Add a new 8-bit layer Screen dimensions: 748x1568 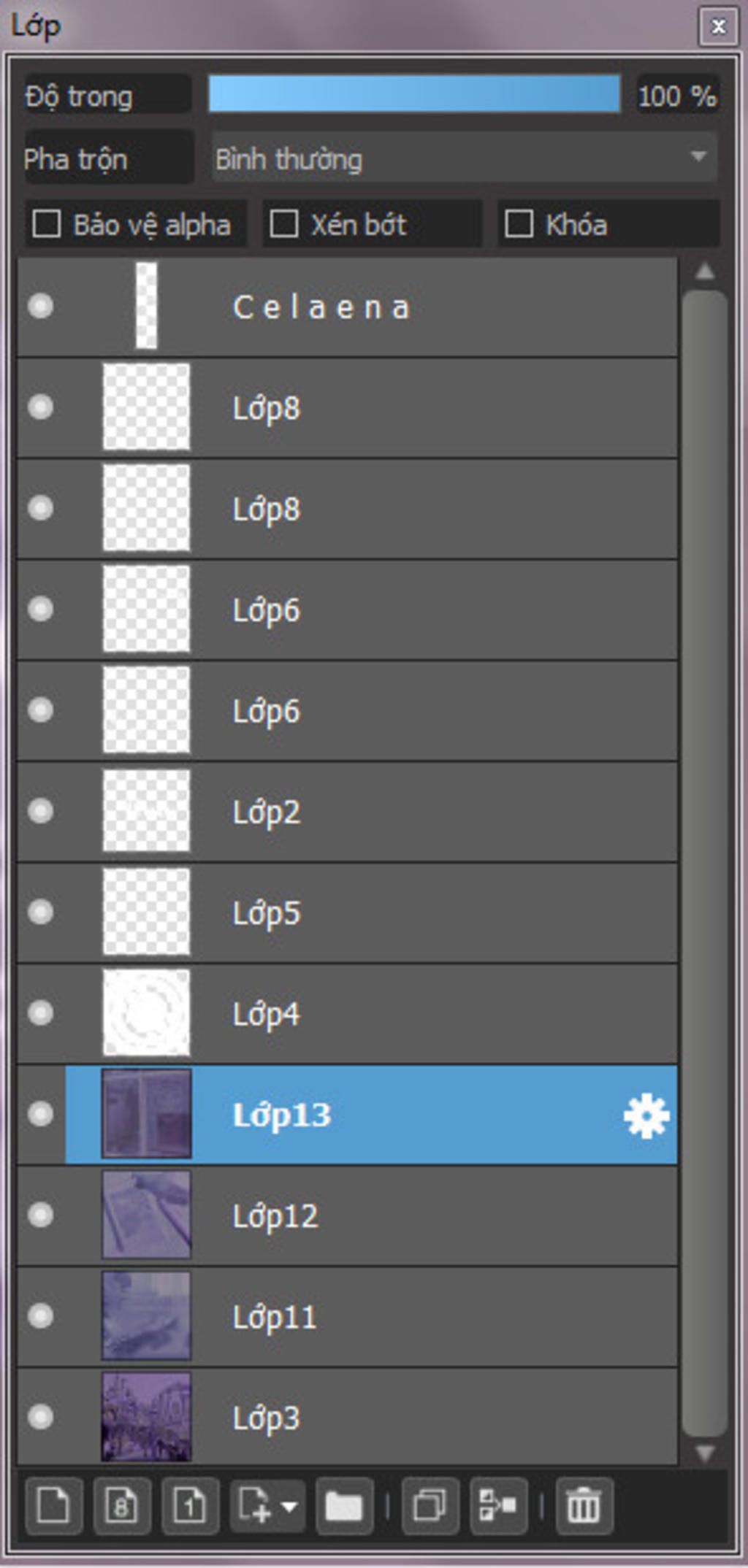pos(121,1505)
